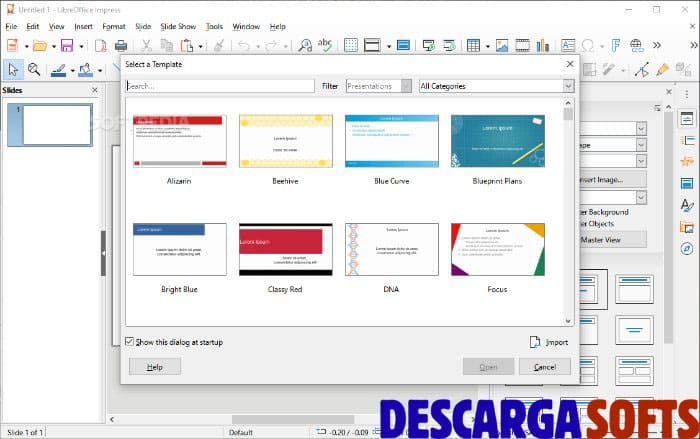Click the Insert Image icon in the toolbar

click(x=502, y=46)
